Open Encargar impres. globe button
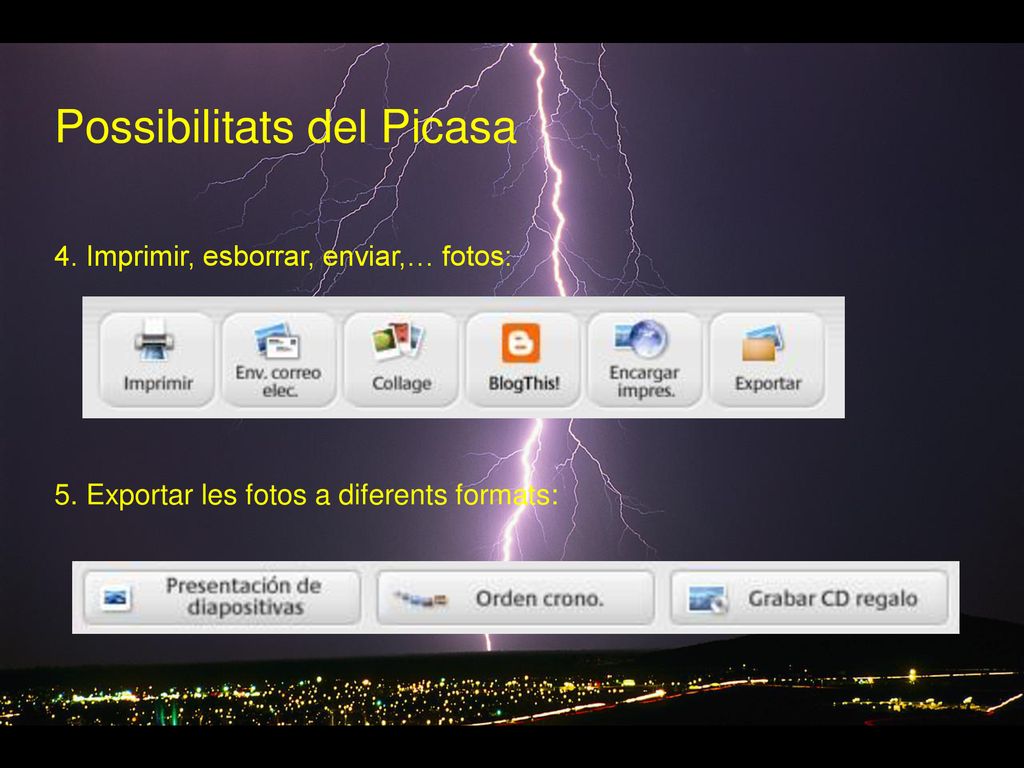Viewport: 1024px width, 768px height. click(645, 359)
